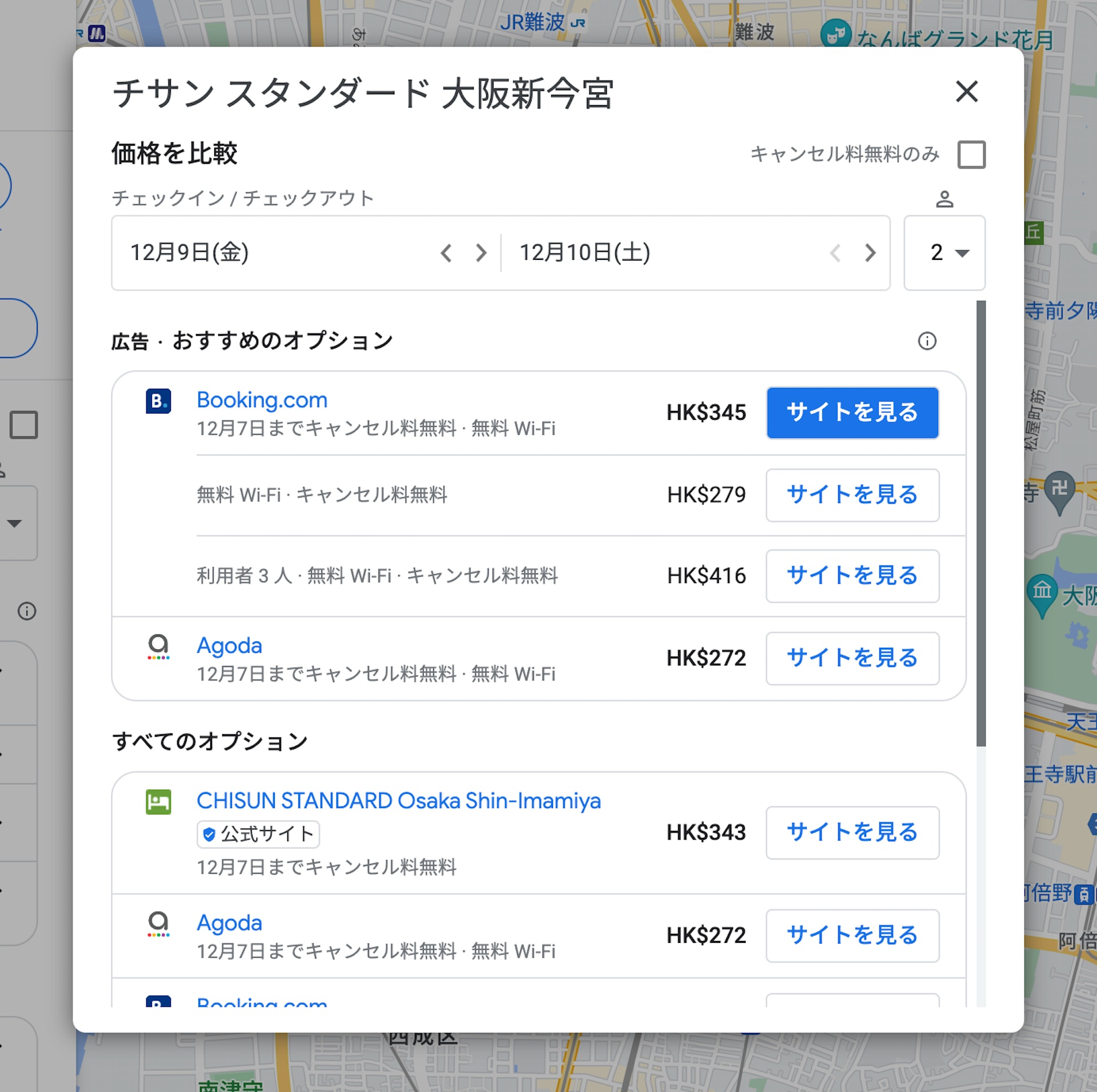Open the Booking.com link

tap(262, 399)
